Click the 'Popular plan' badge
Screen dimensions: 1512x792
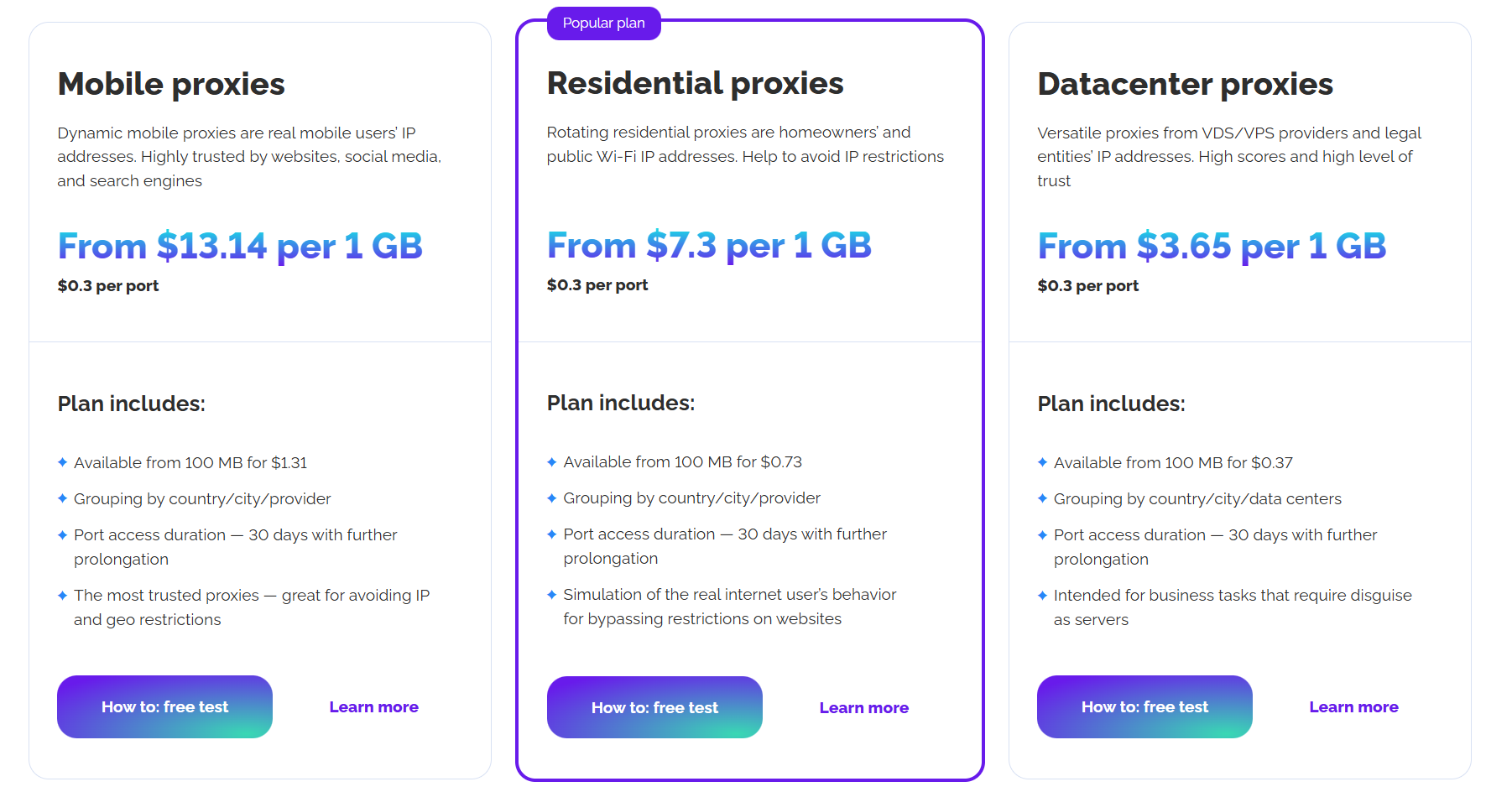pyautogui.click(x=603, y=23)
